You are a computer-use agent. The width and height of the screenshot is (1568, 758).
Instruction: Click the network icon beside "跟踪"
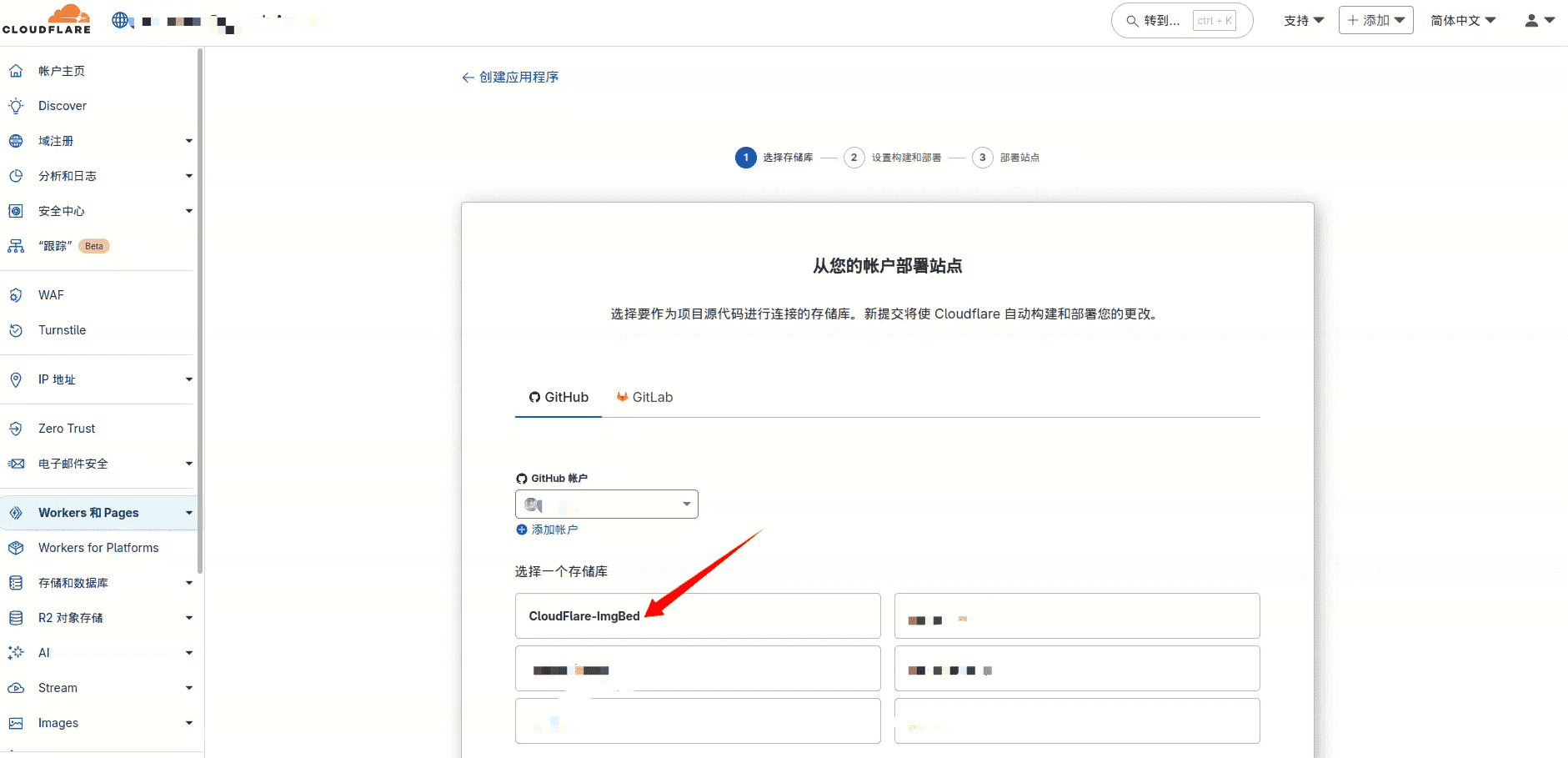coord(16,246)
